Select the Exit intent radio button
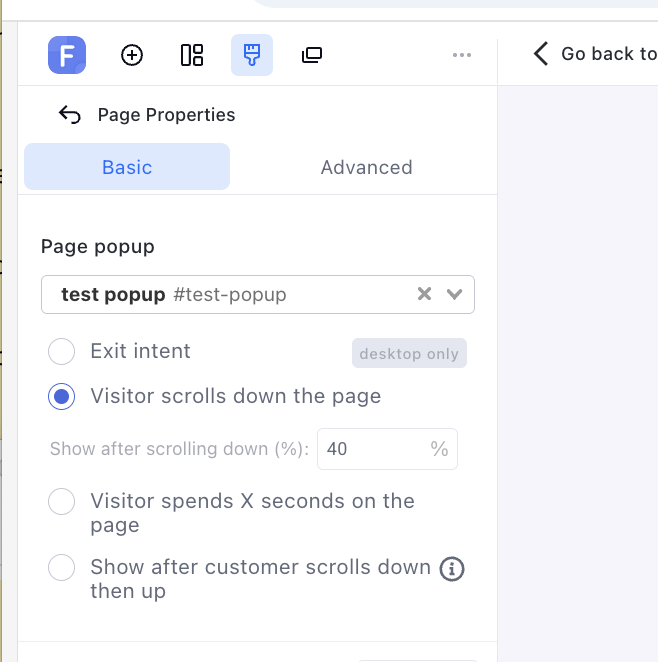 click(x=62, y=352)
